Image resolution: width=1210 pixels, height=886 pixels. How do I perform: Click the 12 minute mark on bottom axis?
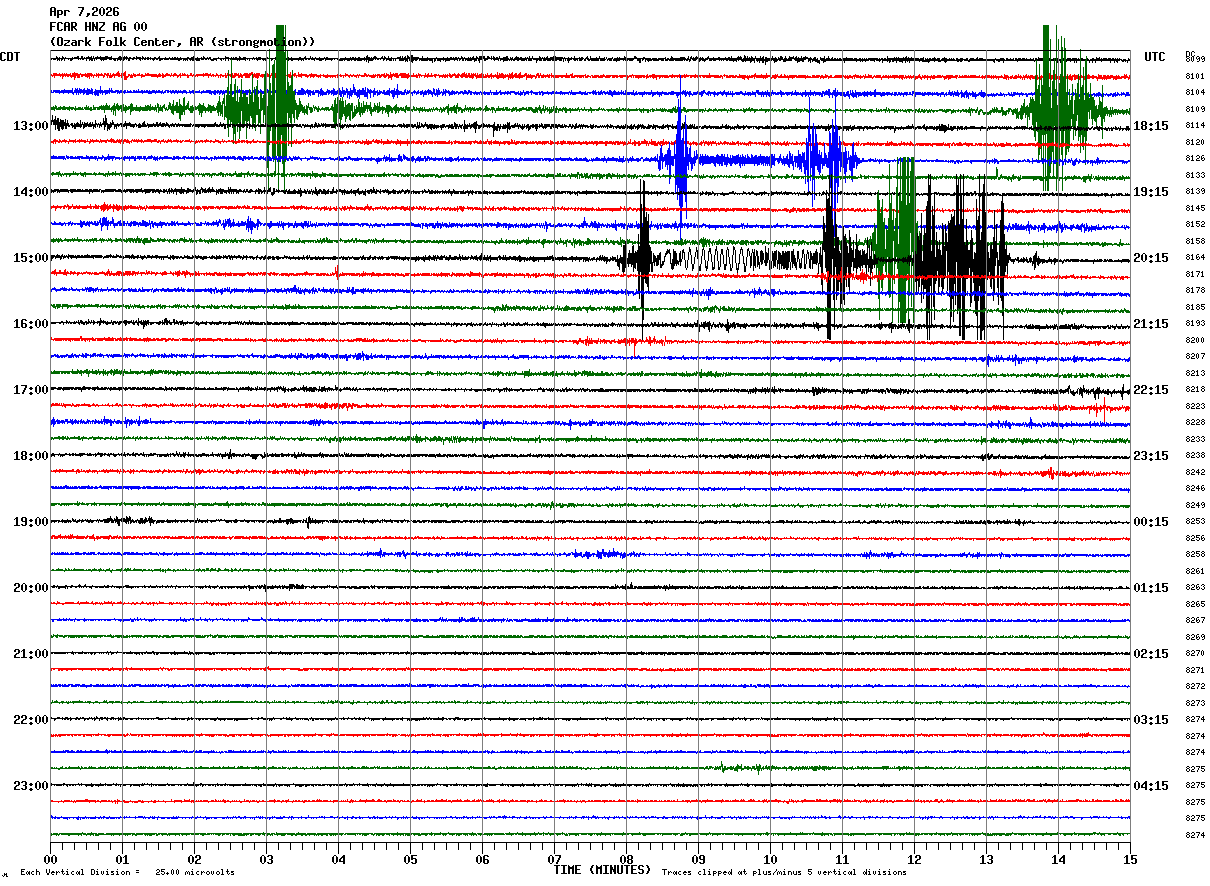913,859
